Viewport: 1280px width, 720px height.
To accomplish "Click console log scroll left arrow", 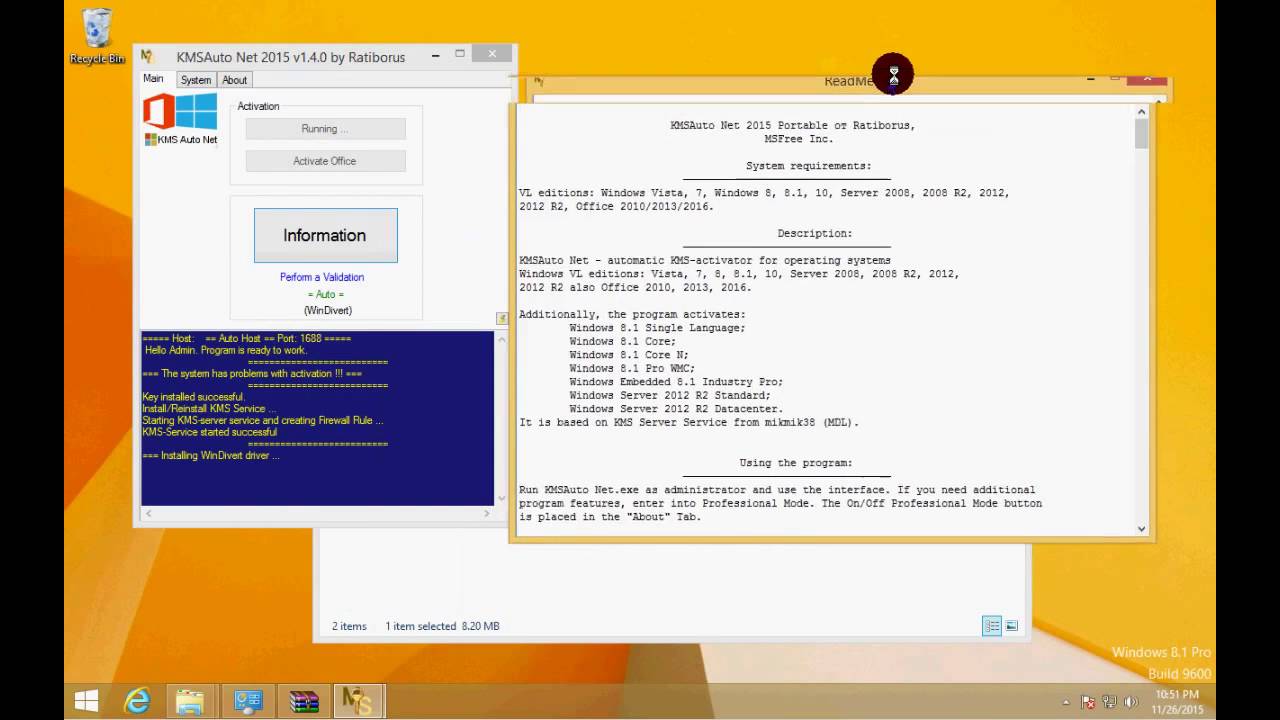I will click(148, 513).
